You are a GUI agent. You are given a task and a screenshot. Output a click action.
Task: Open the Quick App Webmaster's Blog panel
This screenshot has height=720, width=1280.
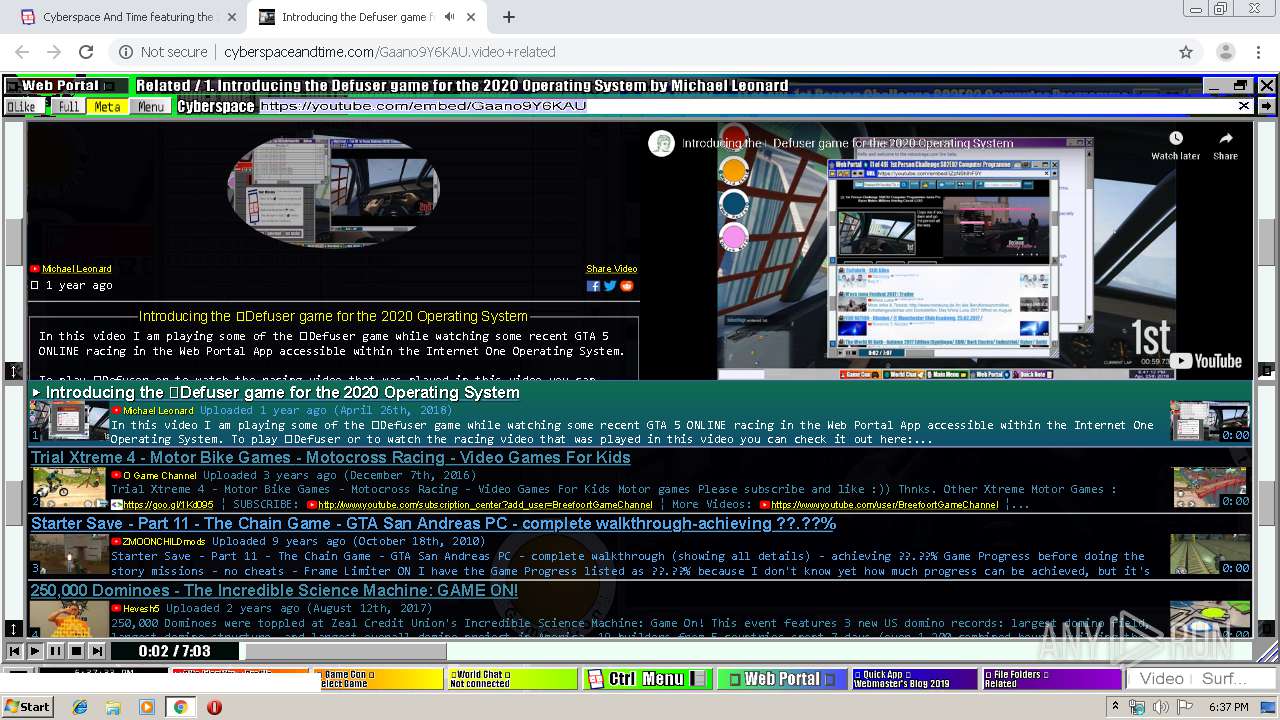click(x=913, y=679)
